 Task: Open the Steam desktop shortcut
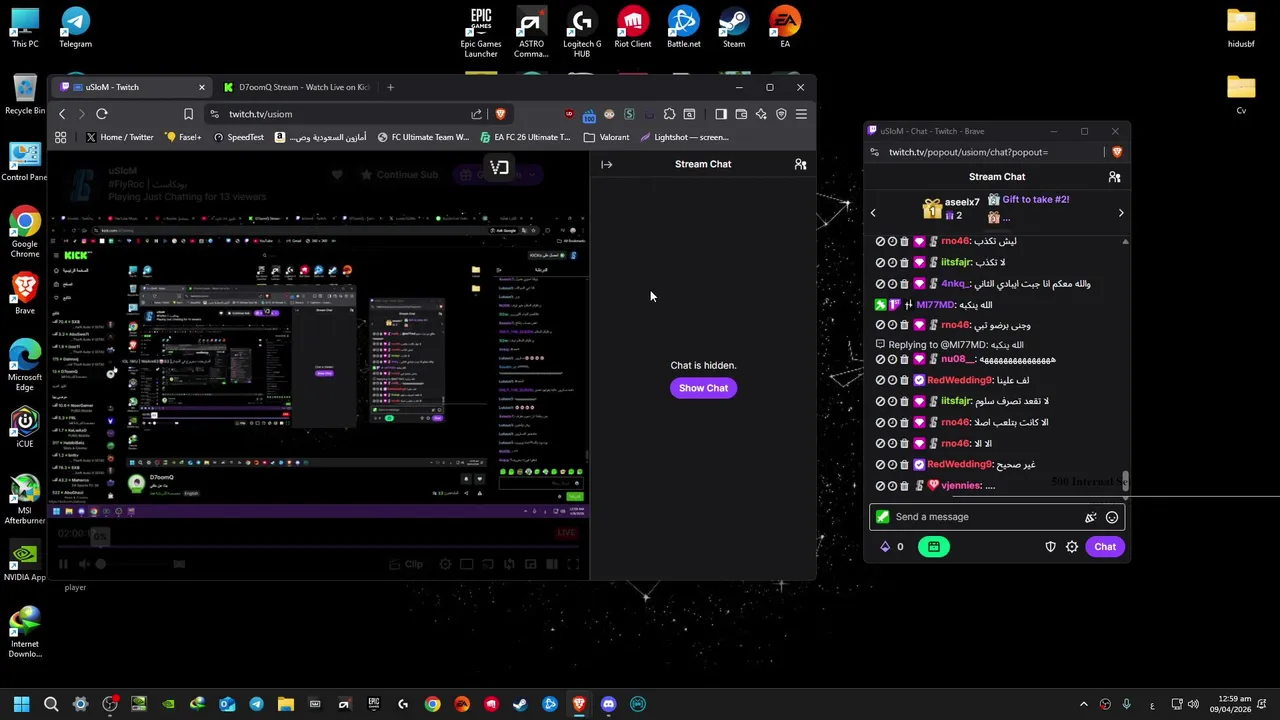[x=734, y=28]
